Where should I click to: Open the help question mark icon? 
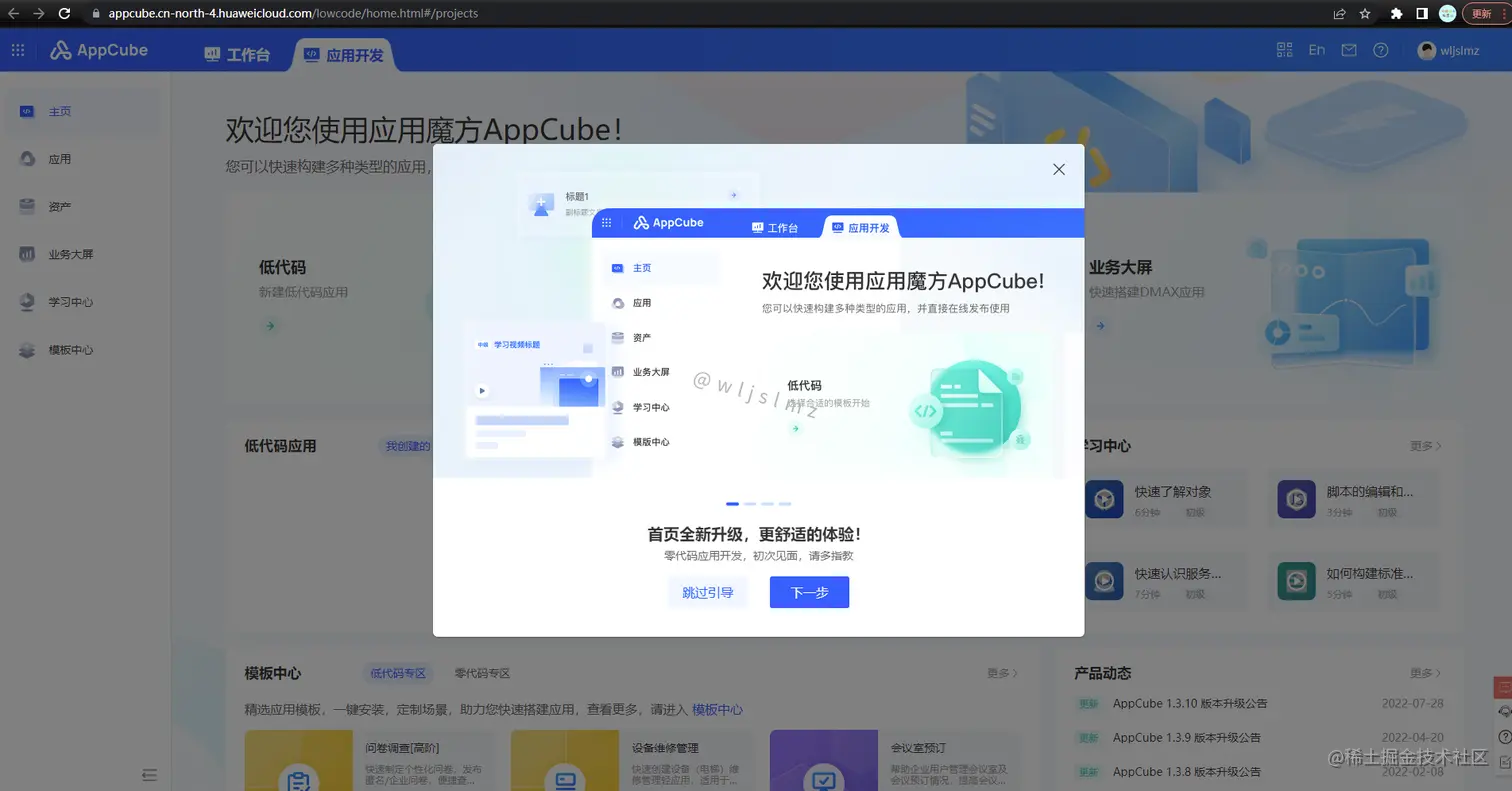click(1380, 50)
